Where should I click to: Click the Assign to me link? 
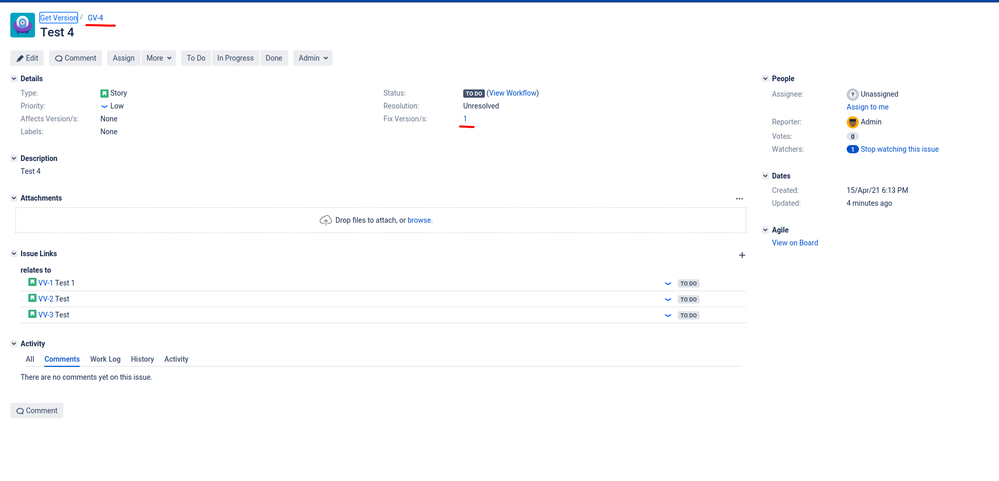coord(868,107)
